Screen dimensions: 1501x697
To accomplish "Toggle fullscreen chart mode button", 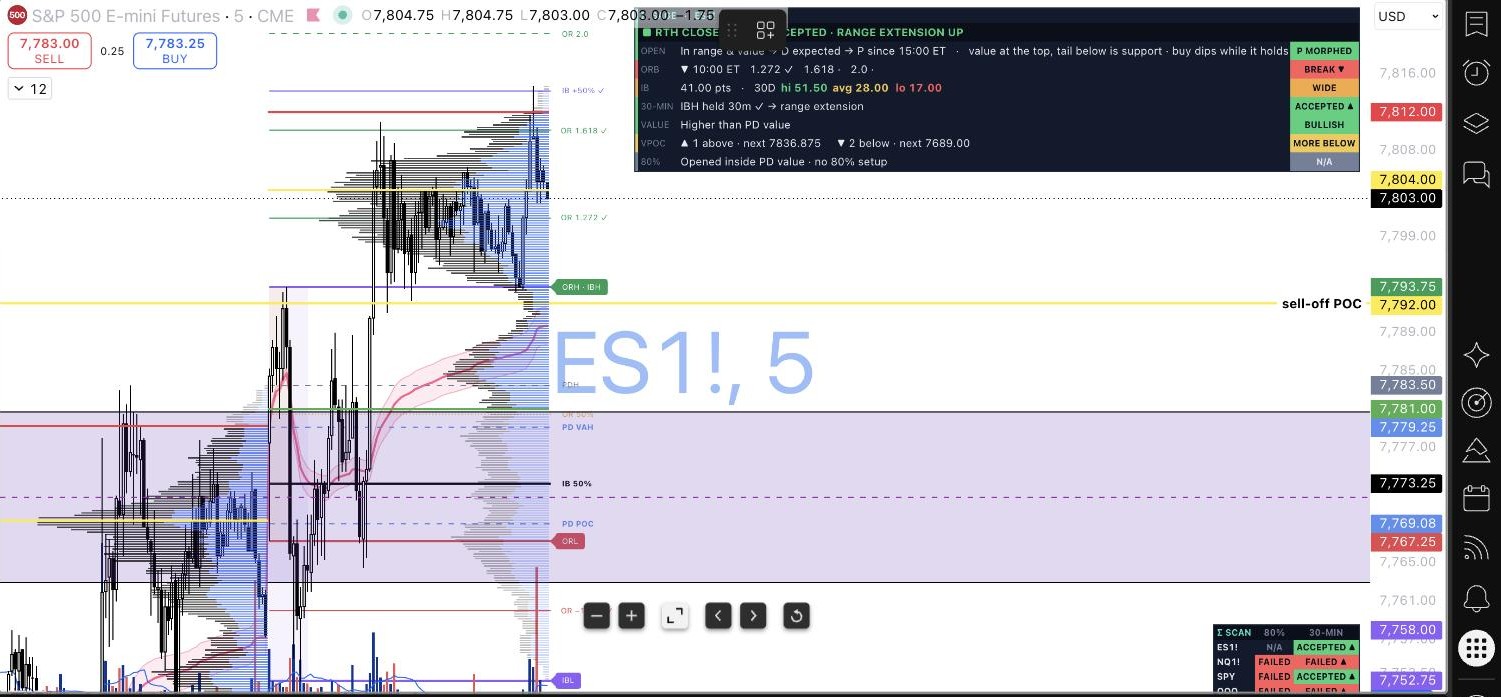I will point(675,616).
